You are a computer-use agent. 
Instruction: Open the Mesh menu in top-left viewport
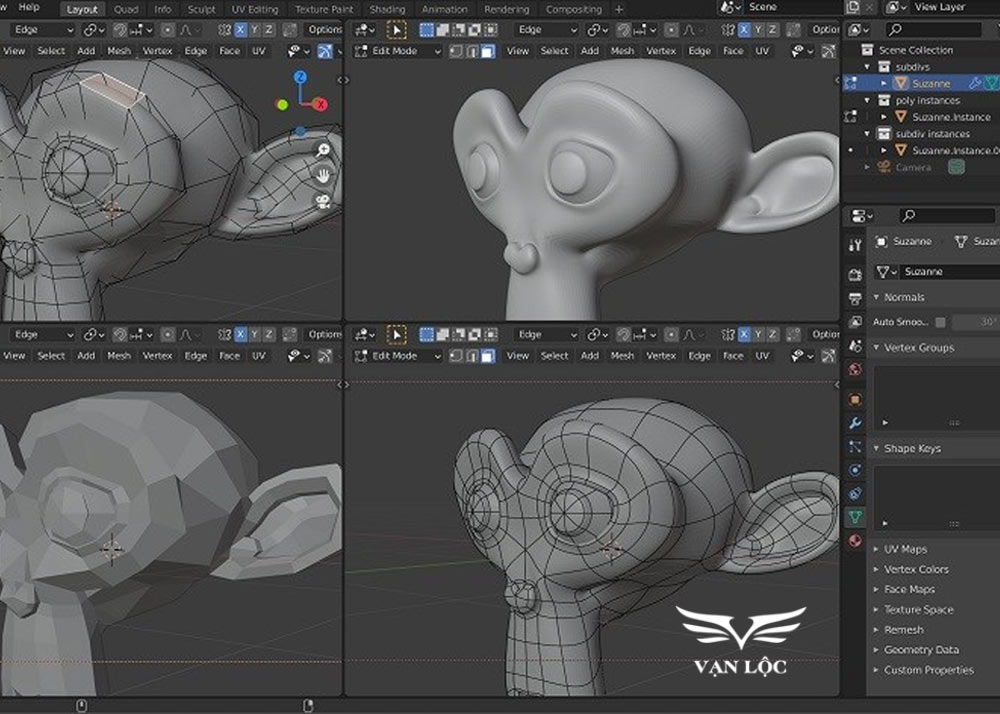[119, 51]
